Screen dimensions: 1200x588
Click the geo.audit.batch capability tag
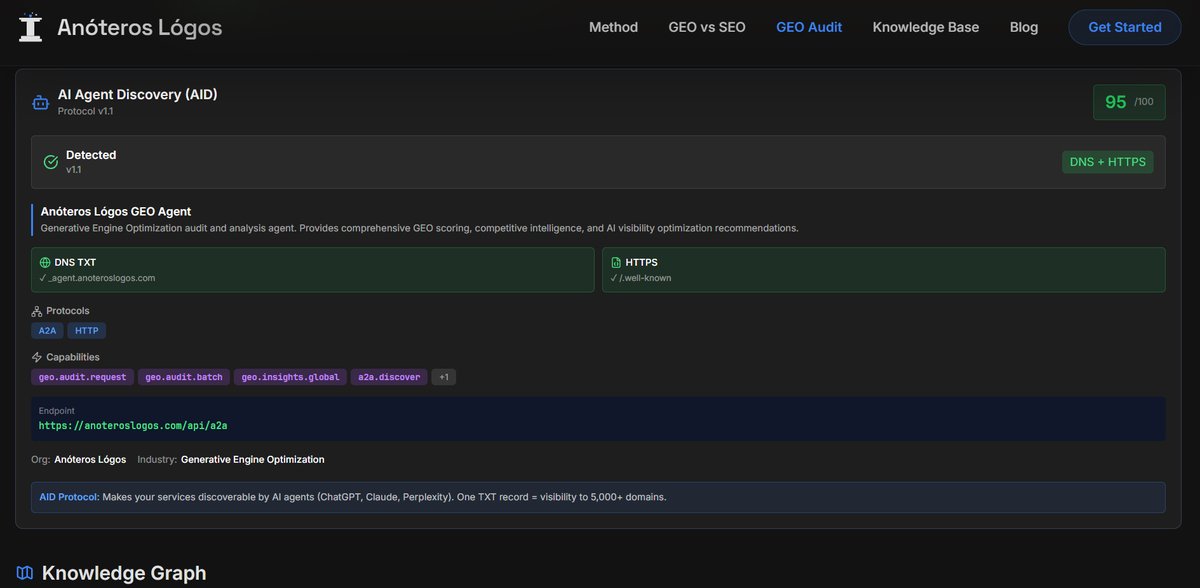184,377
